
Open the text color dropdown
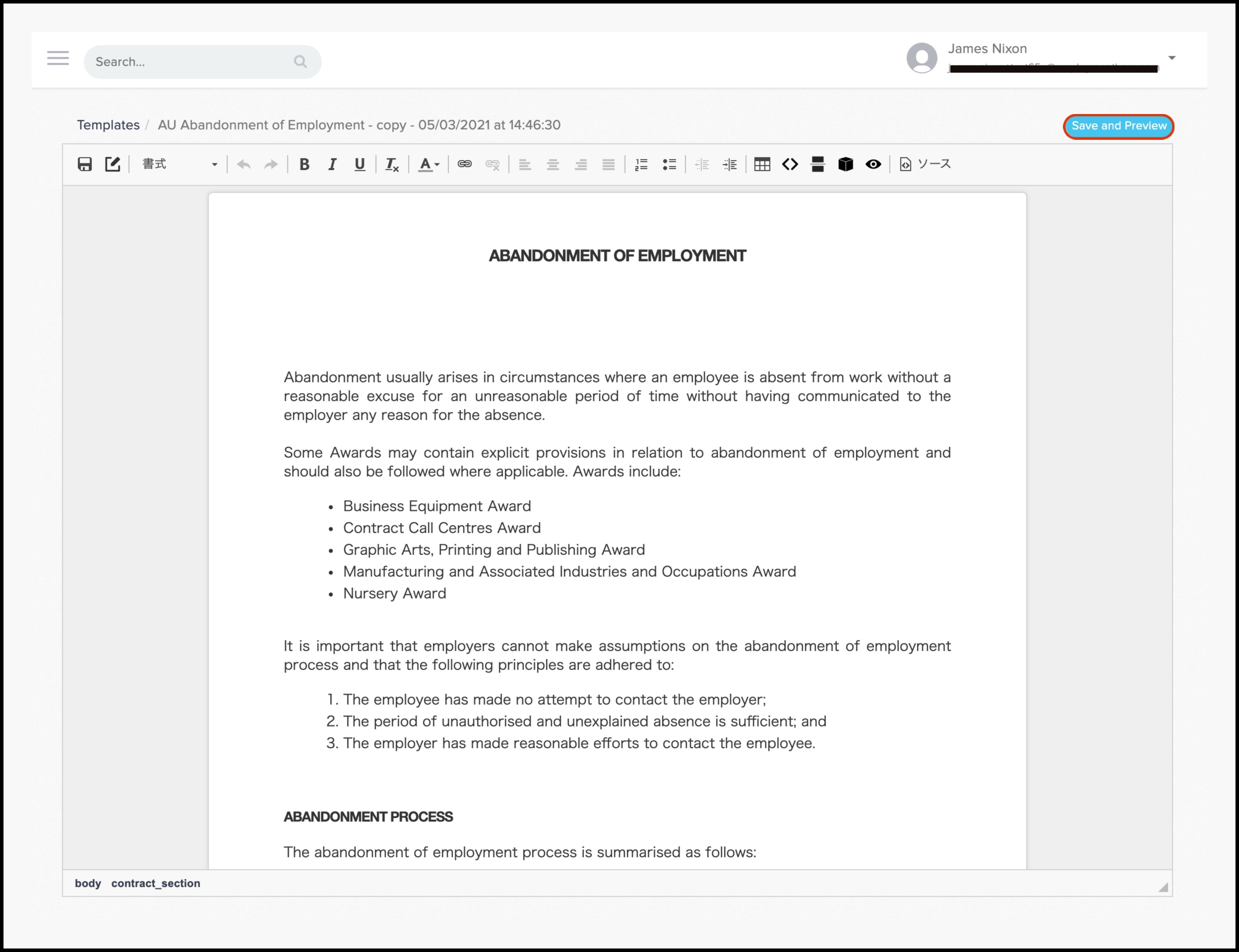[429, 164]
